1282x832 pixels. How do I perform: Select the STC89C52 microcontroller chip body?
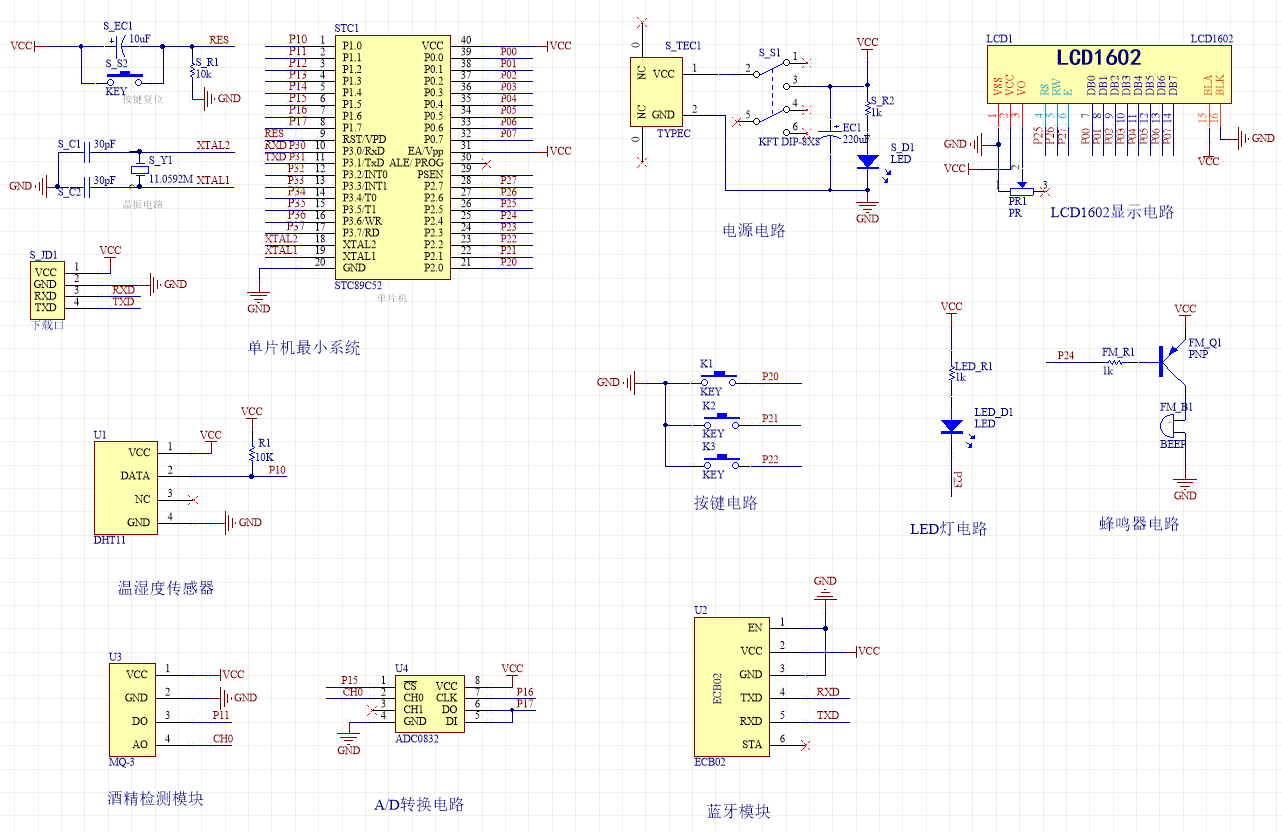390,157
